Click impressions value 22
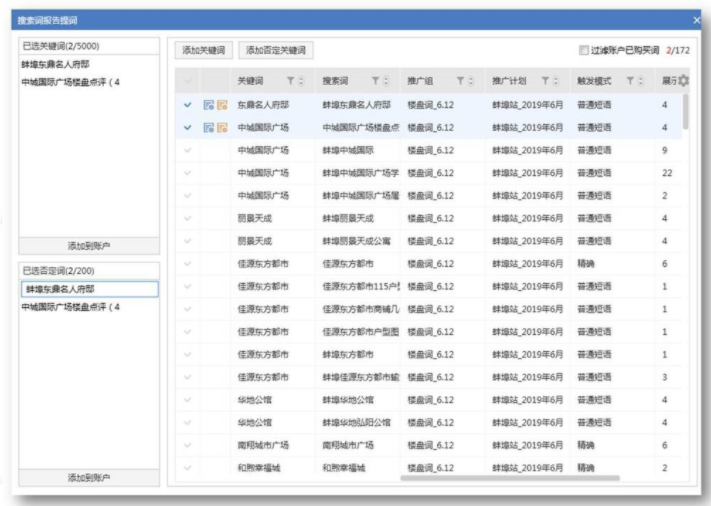The width and height of the screenshot is (711, 506). click(667, 173)
